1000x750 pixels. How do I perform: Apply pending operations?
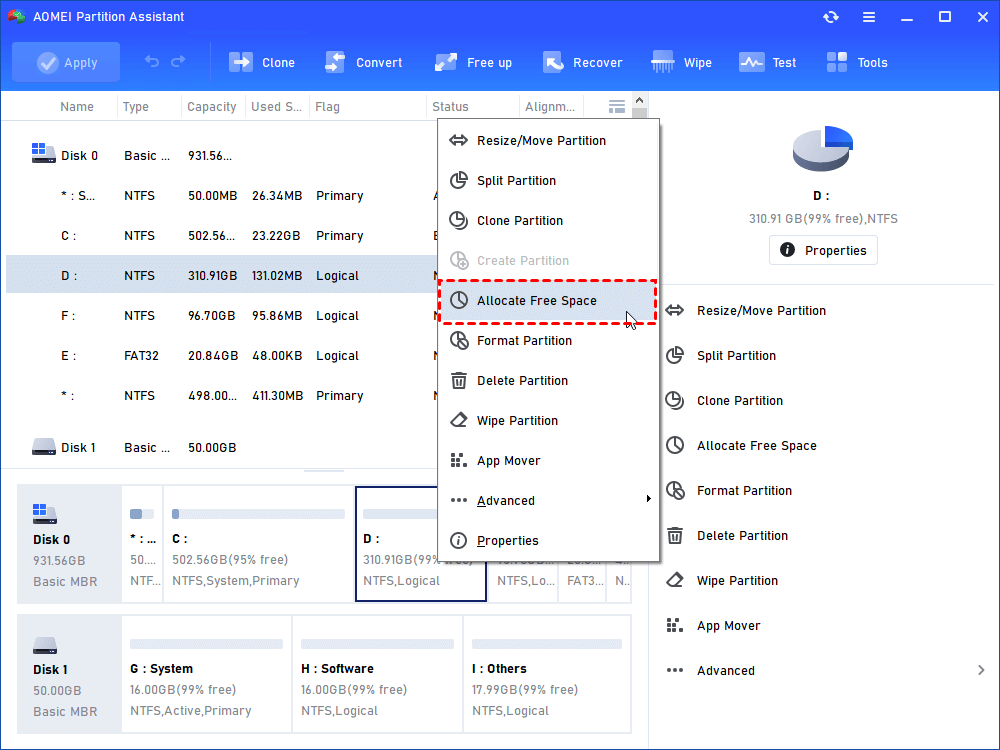[x=66, y=62]
